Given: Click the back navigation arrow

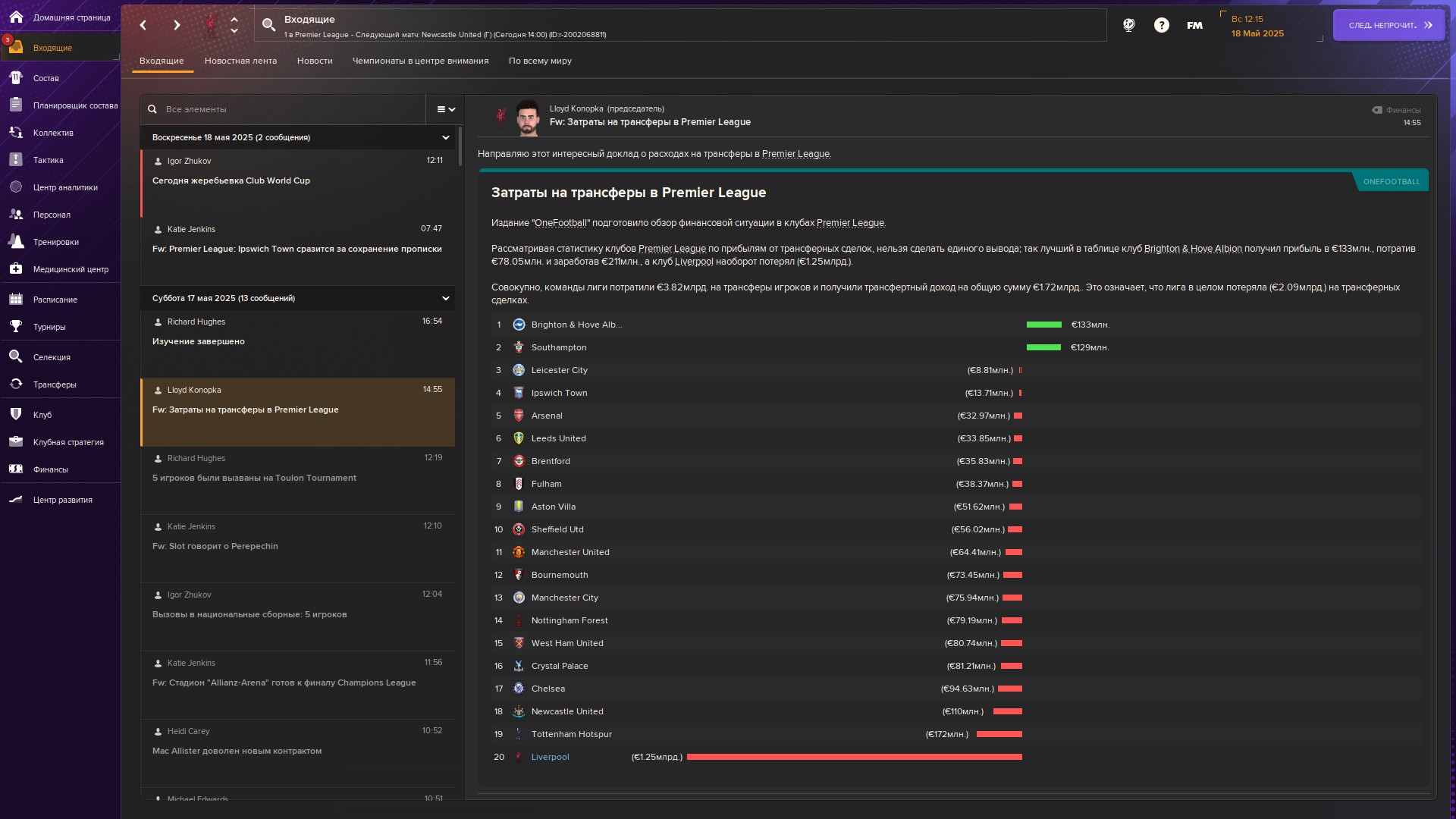Looking at the screenshot, I should point(143,25).
